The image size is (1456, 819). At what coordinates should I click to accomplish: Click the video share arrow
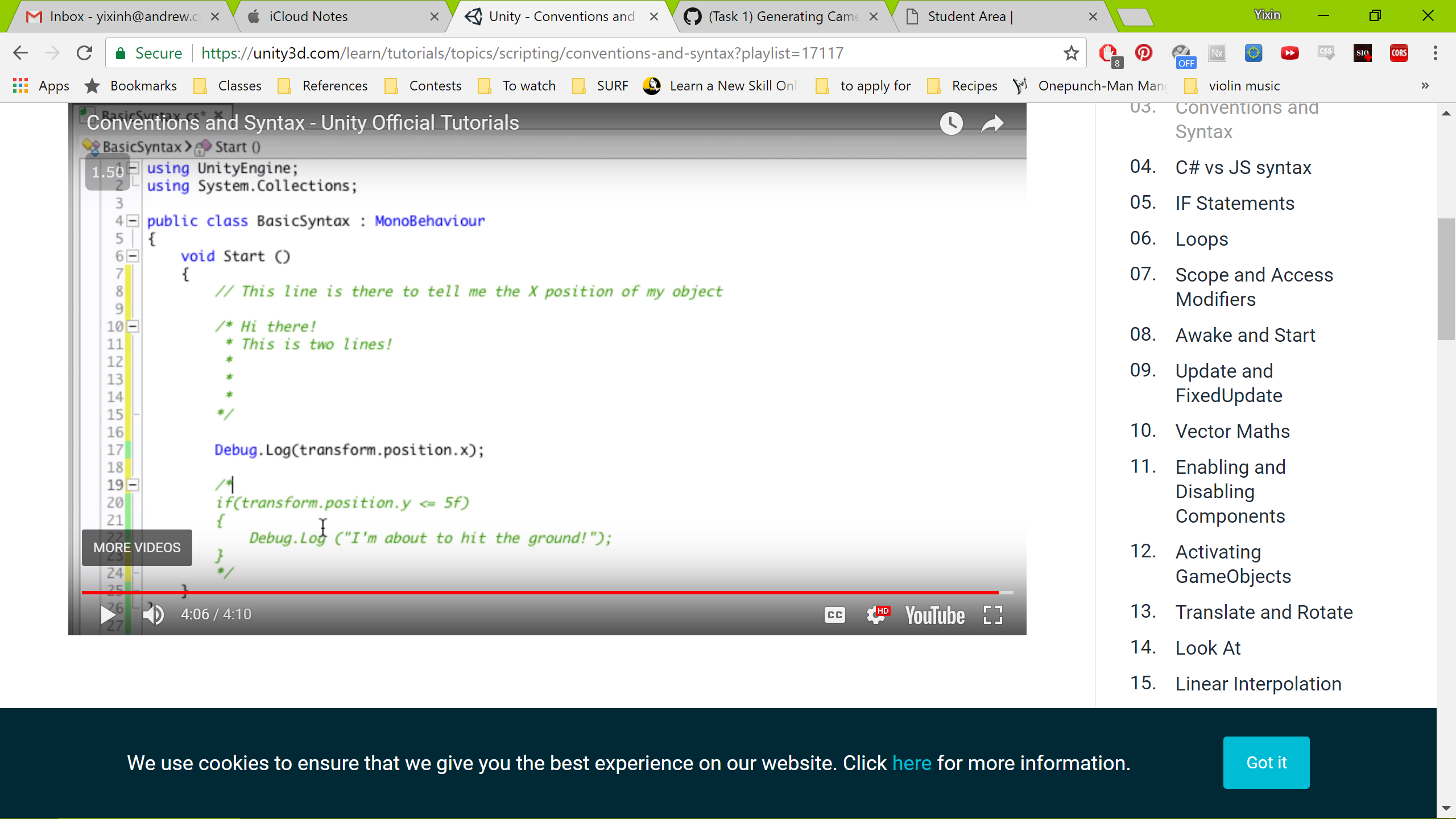tap(992, 123)
